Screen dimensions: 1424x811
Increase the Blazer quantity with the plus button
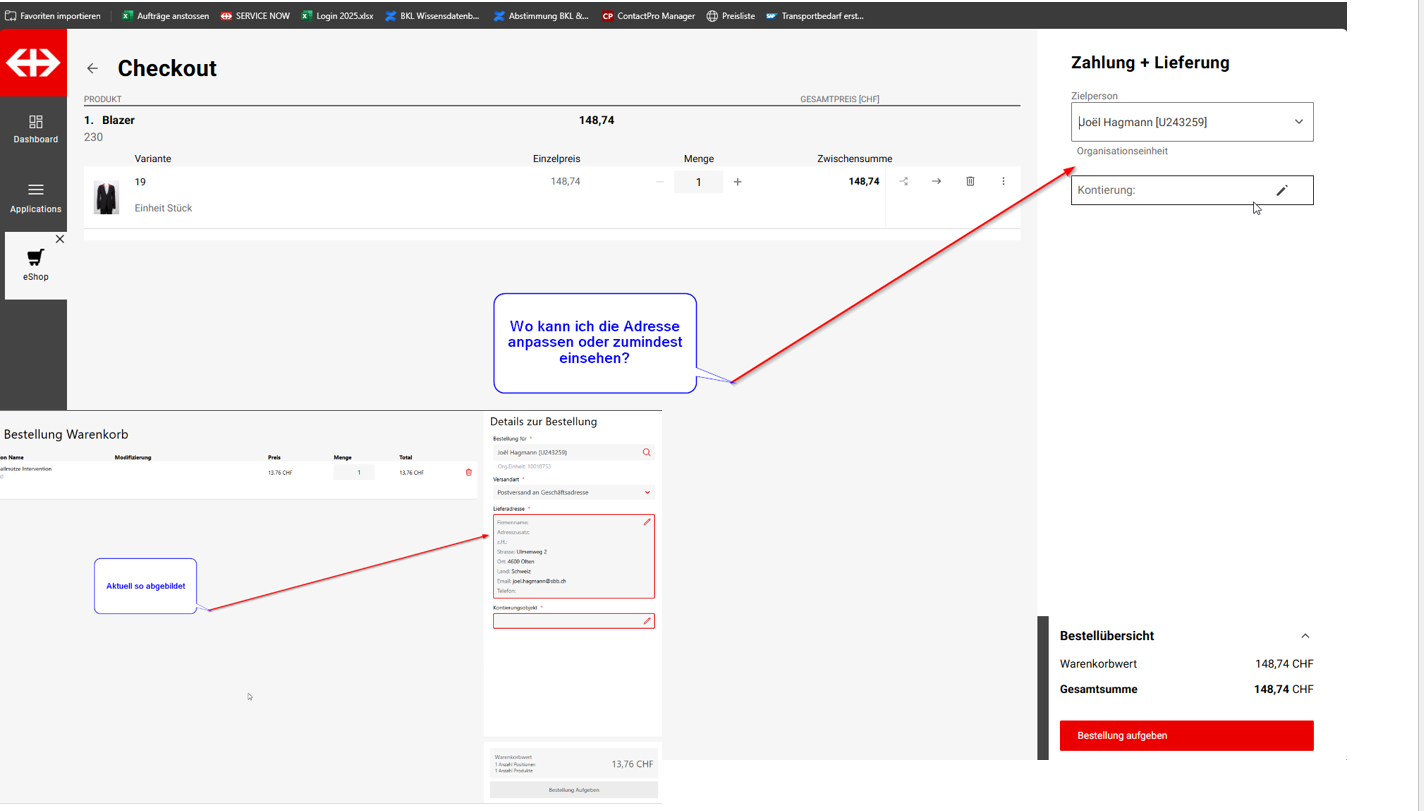click(738, 182)
